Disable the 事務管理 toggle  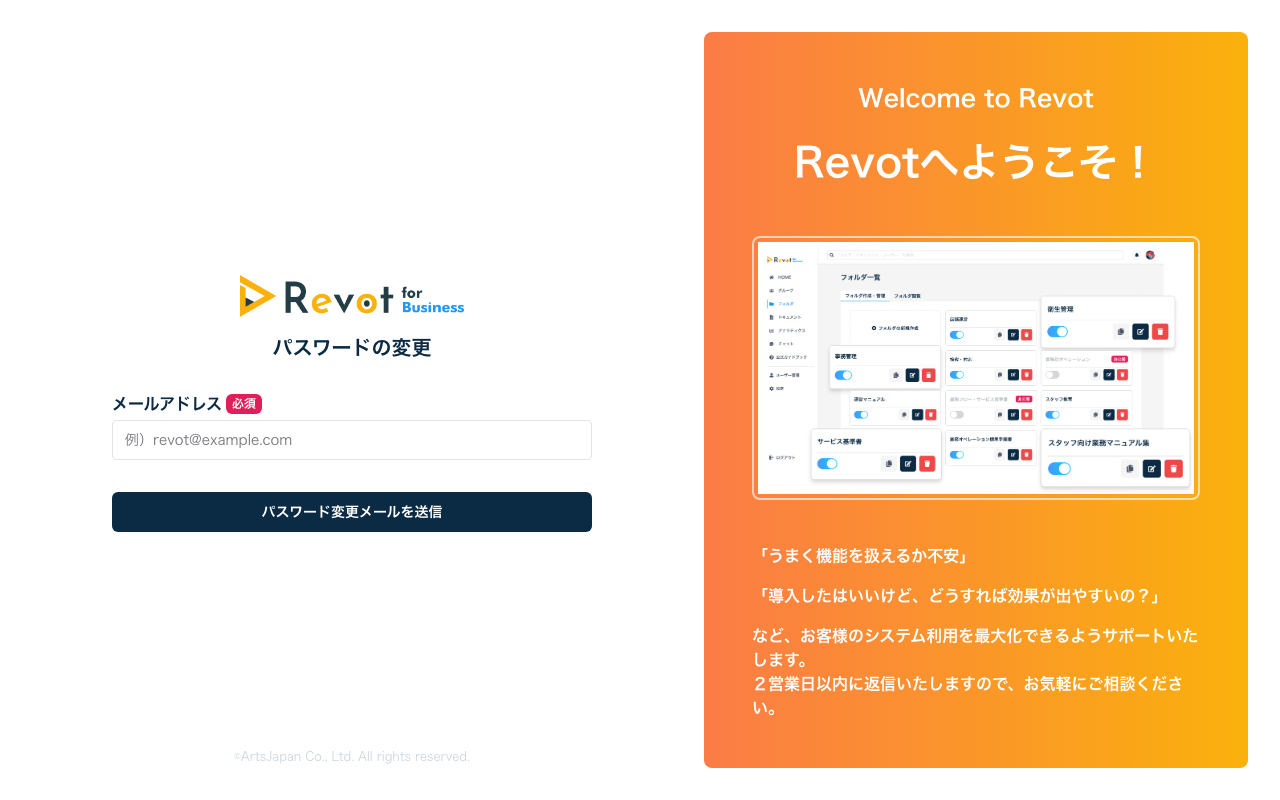[x=843, y=375]
